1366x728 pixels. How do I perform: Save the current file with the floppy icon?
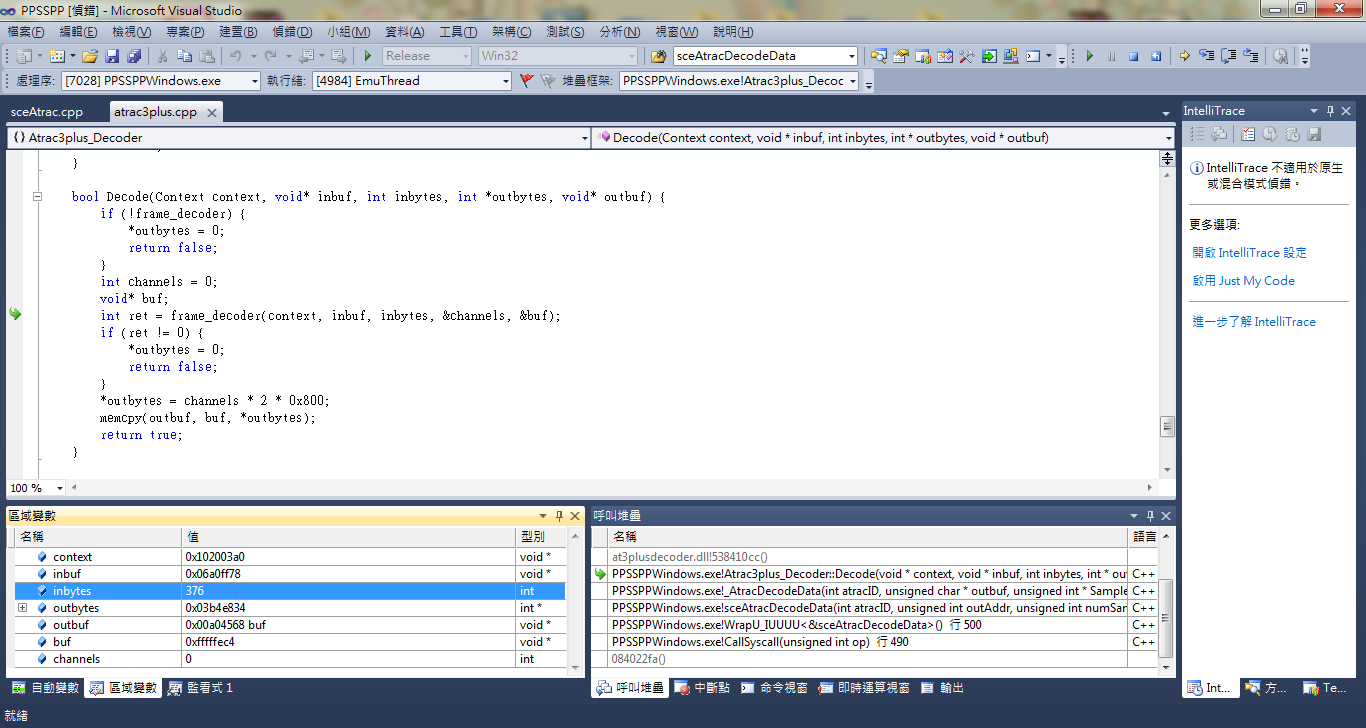click(x=112, y=56)
